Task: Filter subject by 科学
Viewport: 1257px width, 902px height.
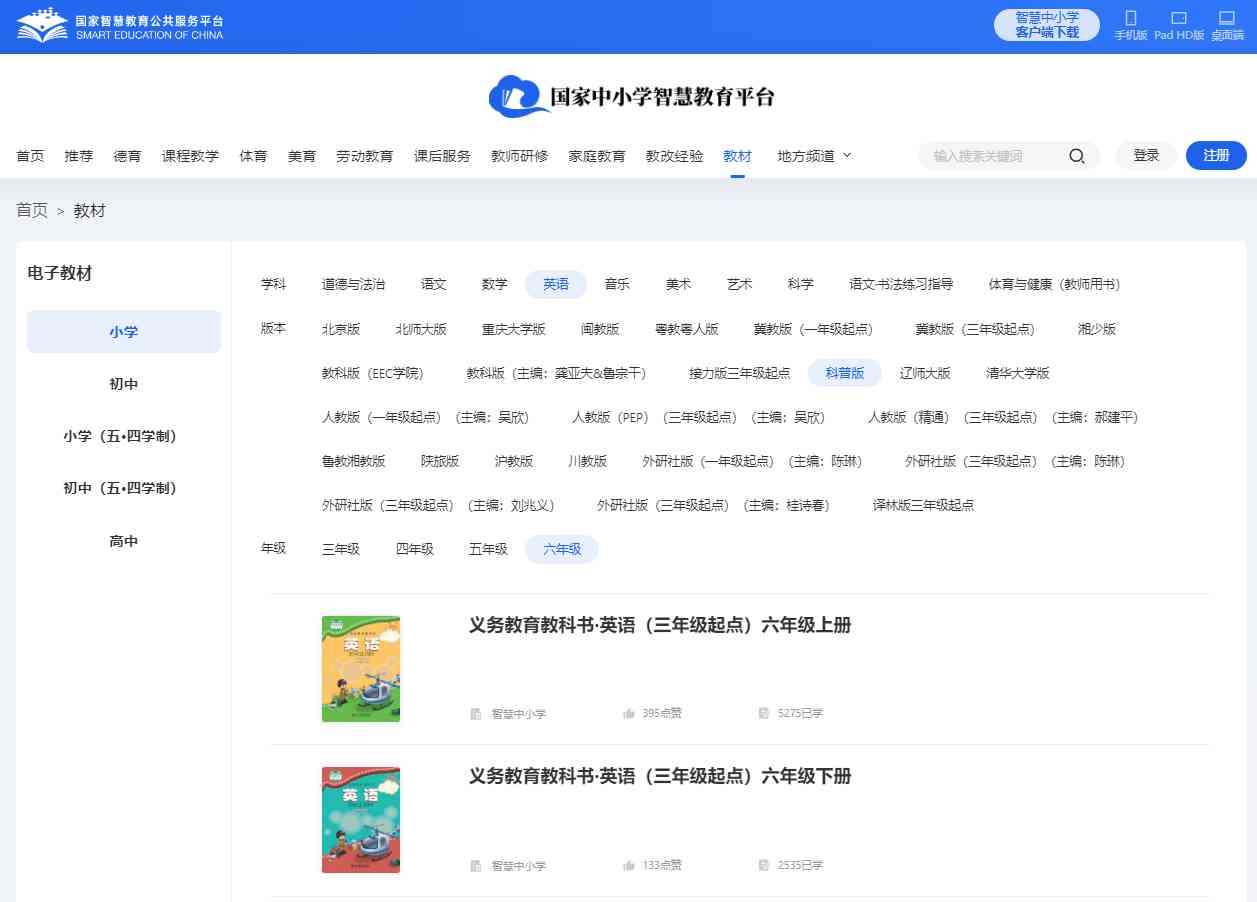Action: pos(800,284)
